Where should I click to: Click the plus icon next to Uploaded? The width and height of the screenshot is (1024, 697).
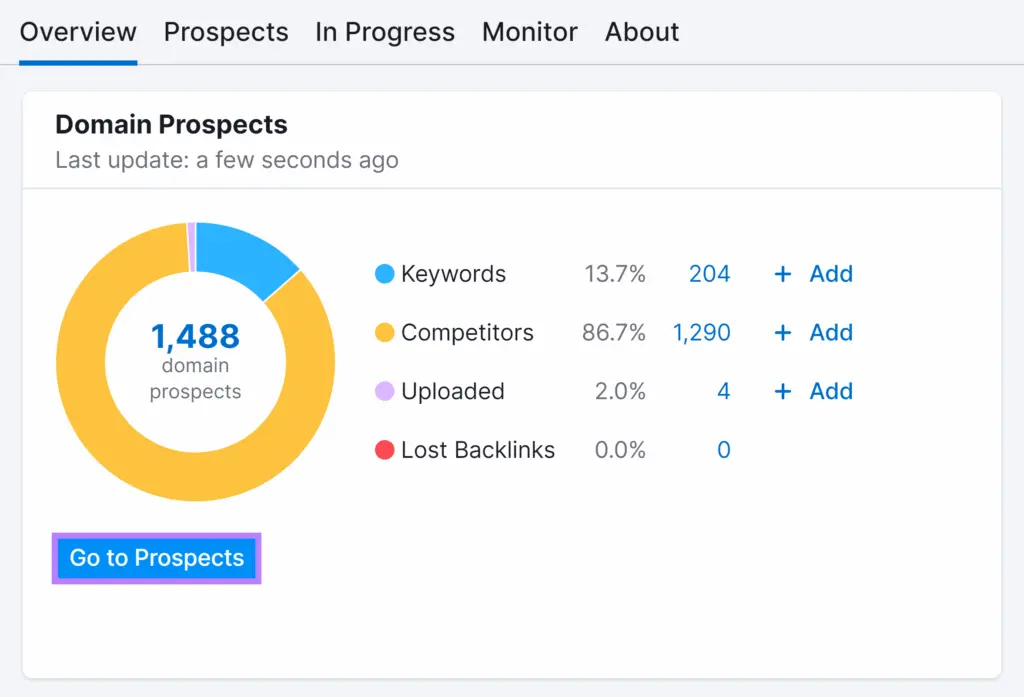[x=783, y=391]
